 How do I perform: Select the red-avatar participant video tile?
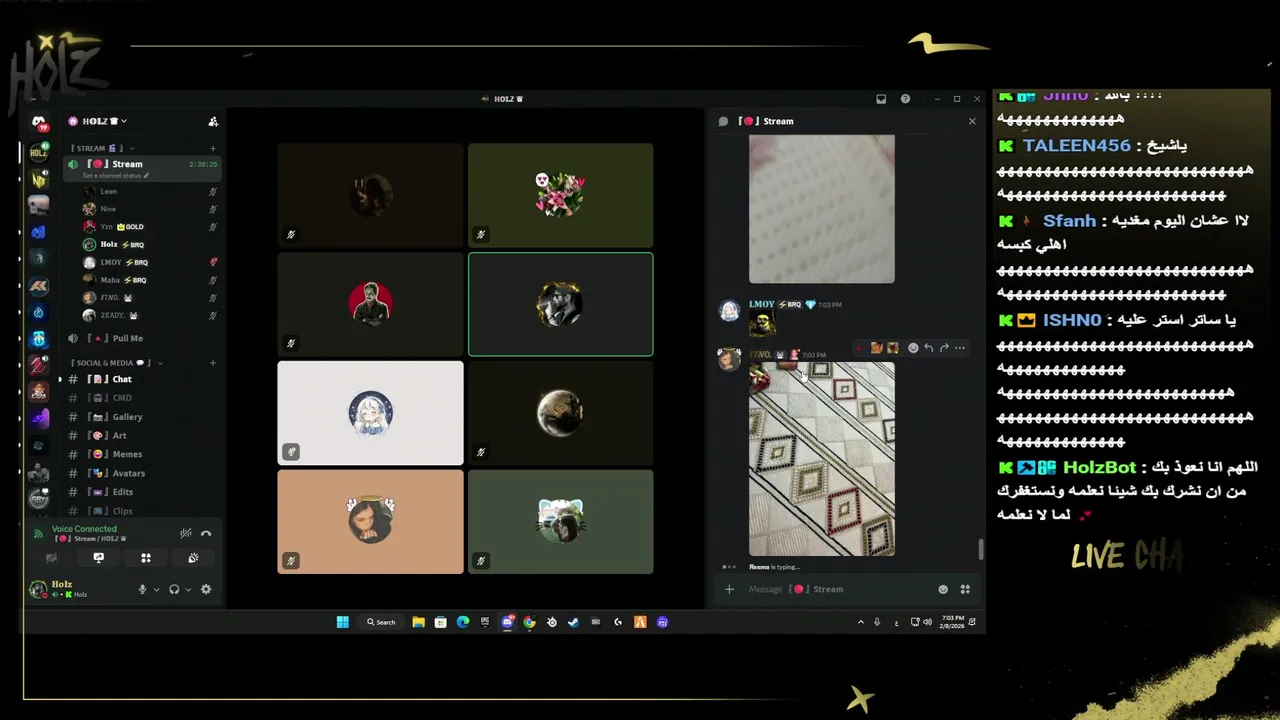click(x=370, y=304)
